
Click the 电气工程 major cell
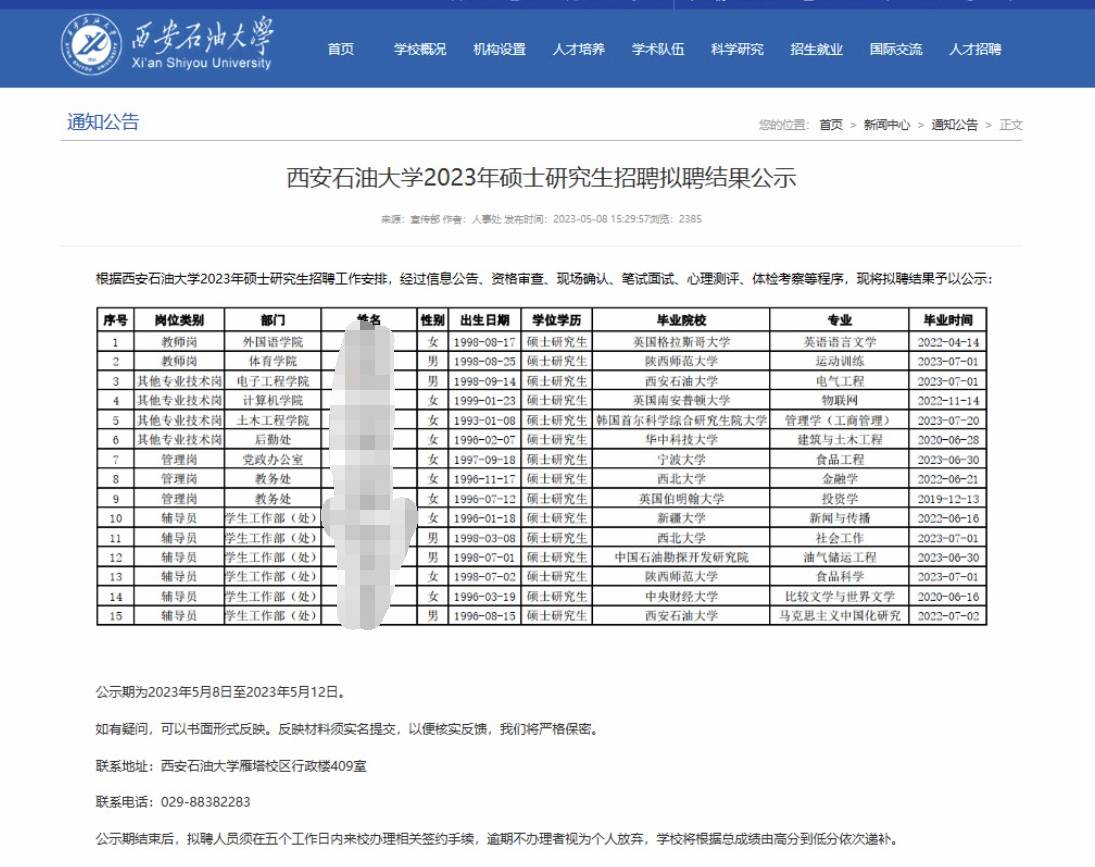839,381
